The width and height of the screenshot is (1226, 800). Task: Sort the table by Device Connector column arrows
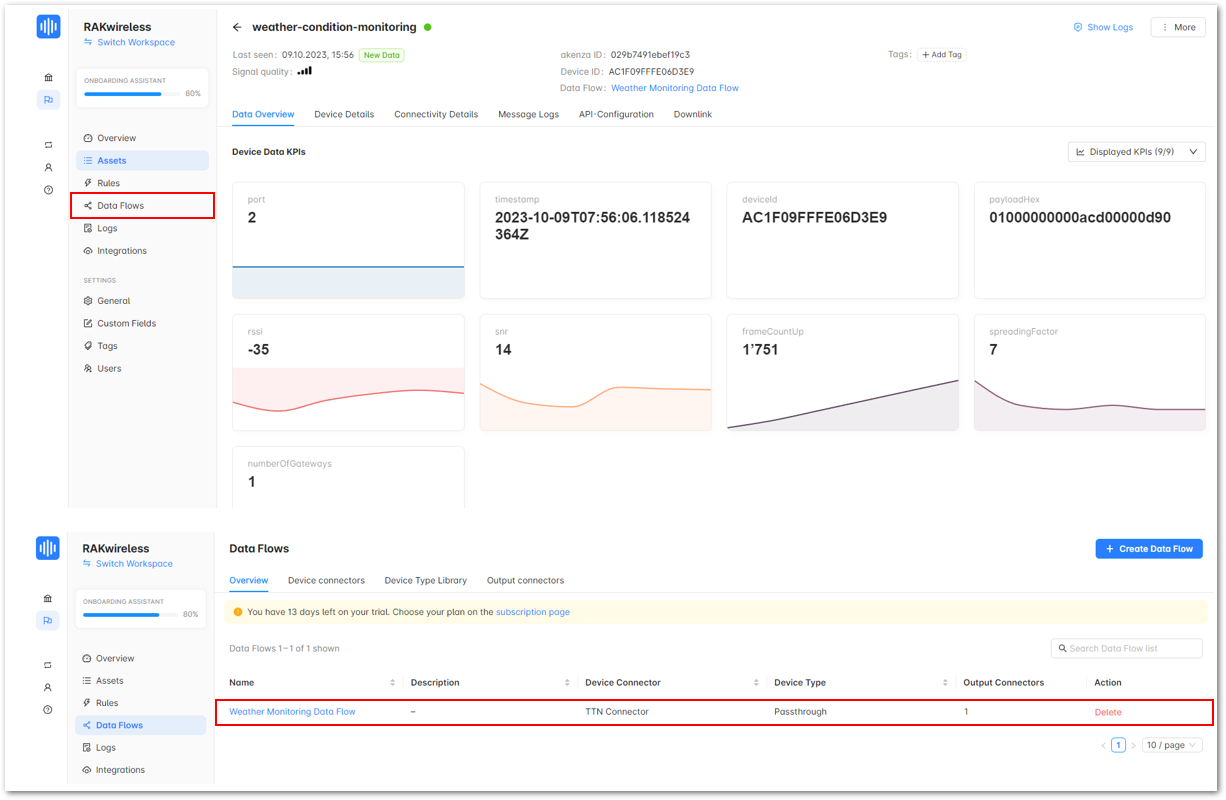pyautogui.click(x=756, y=683)
